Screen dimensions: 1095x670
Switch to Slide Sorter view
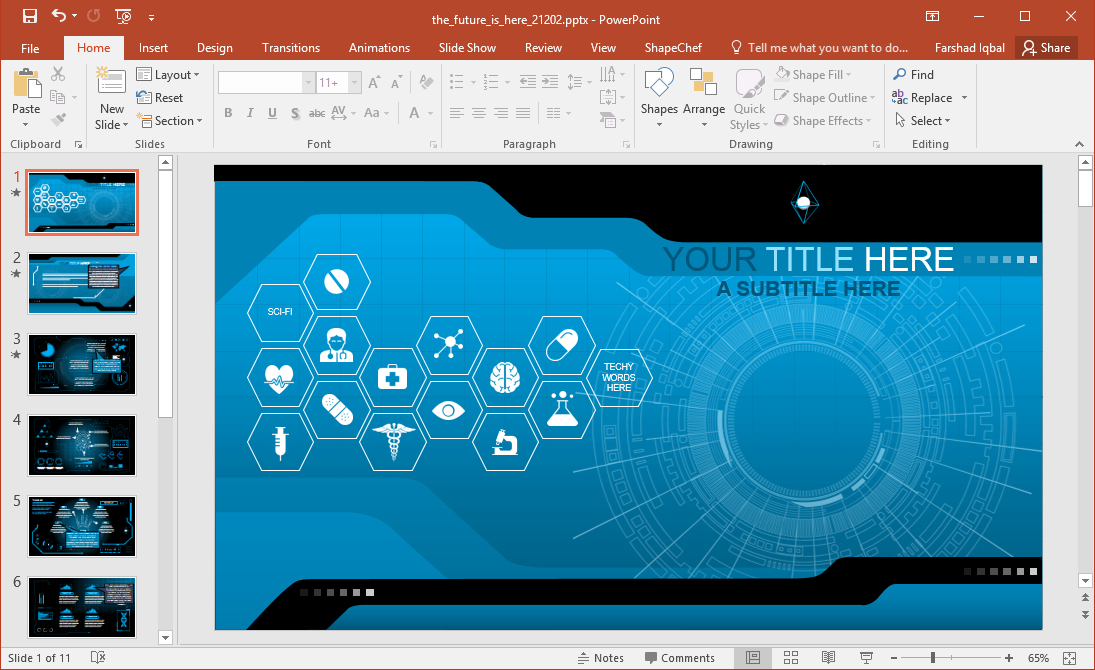tap(791, 657)
